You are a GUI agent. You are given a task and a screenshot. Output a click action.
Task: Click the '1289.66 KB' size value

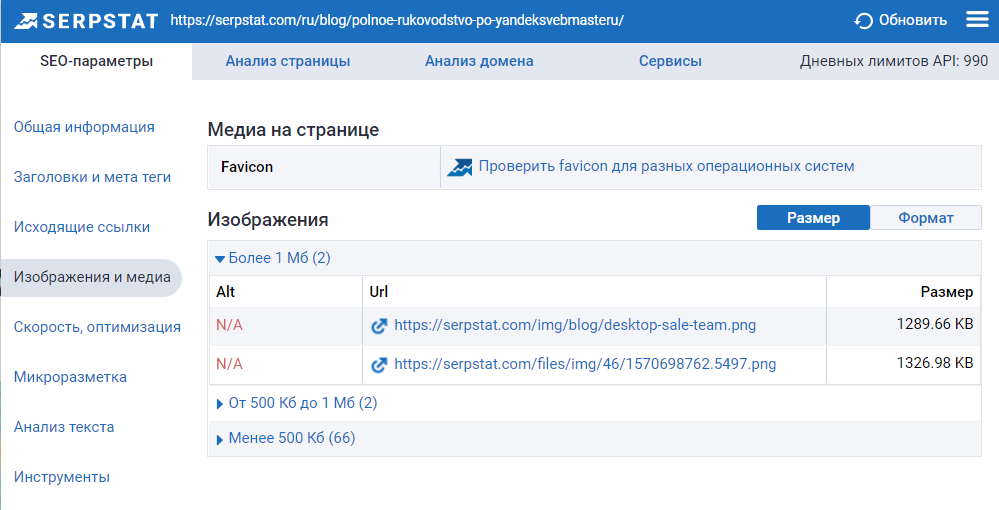[x=935, y=324]
